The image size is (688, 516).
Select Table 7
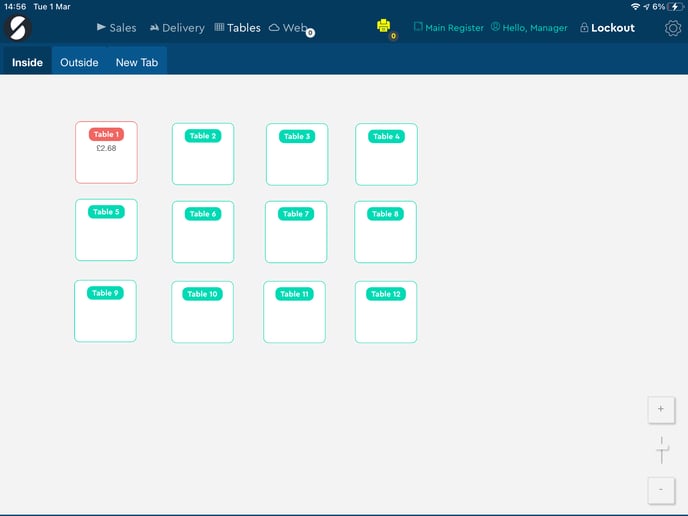pyautogui.click(x=296, y=232)
